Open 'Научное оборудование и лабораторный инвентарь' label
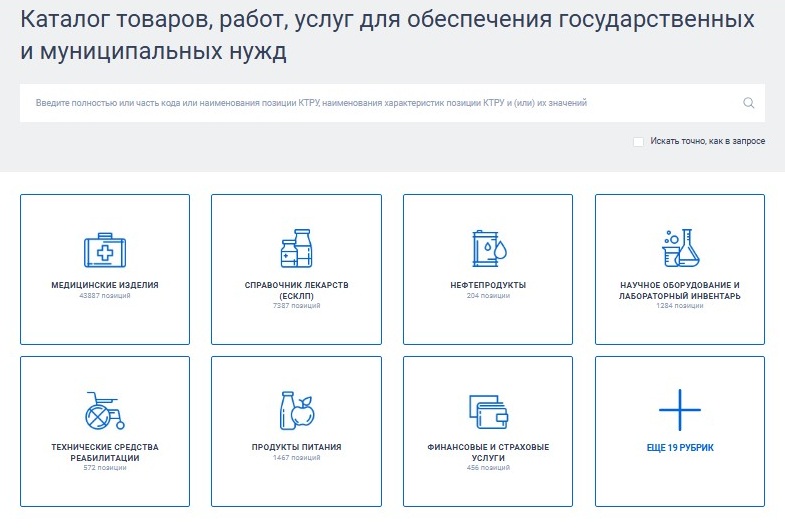This screenshot has width=785, height=530. pyautogui.click(x=680, y=290)
